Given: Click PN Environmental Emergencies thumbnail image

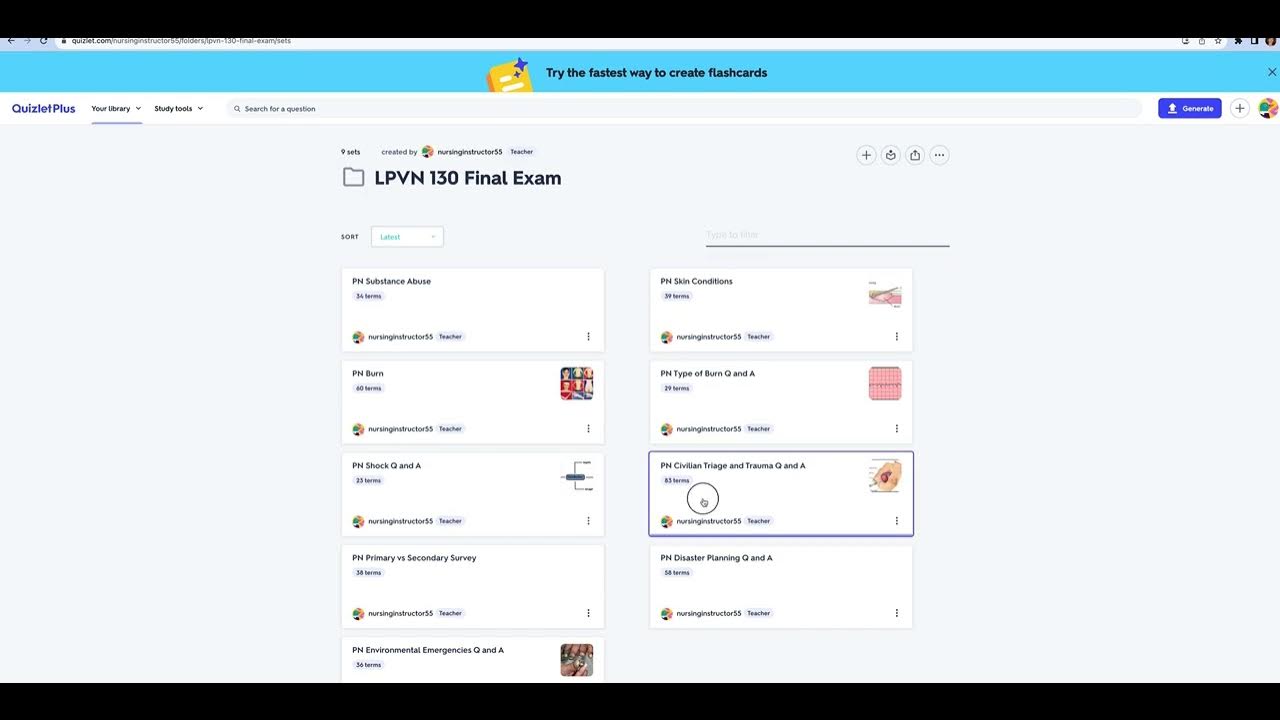Looking at the screenshot, I should click(x=577, y=660).
